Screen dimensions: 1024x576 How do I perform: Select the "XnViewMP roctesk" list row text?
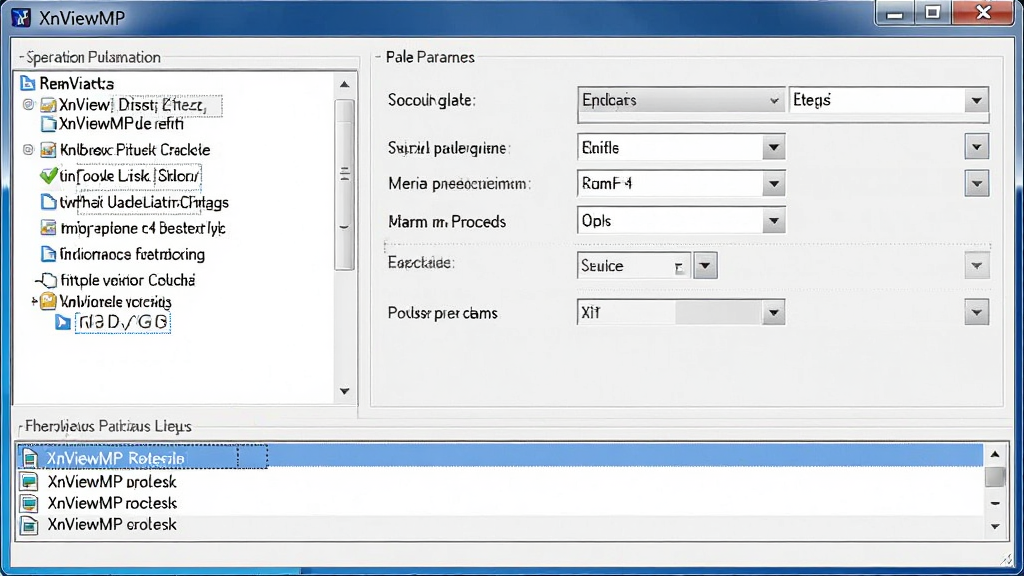(112, 504)
